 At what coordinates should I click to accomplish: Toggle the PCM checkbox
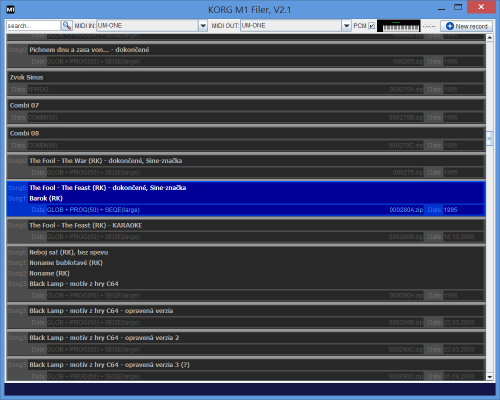point(372,26)
